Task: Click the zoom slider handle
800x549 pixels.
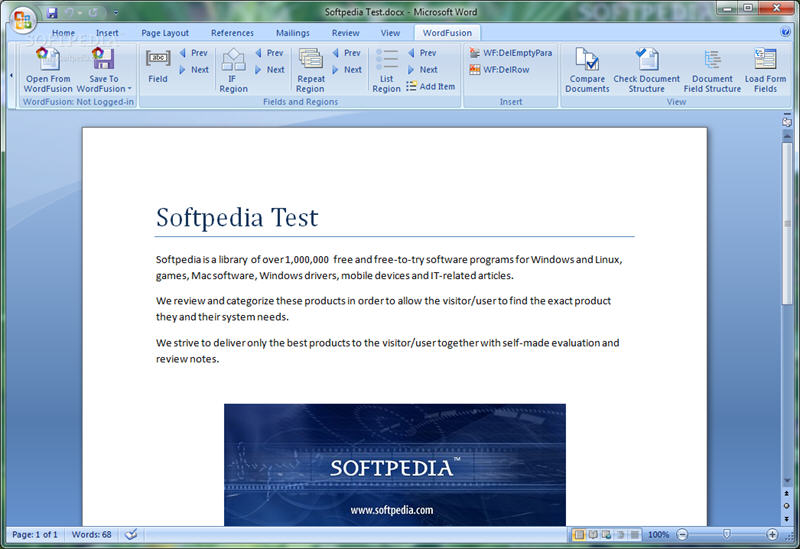Action: click(x=727, y=535)
